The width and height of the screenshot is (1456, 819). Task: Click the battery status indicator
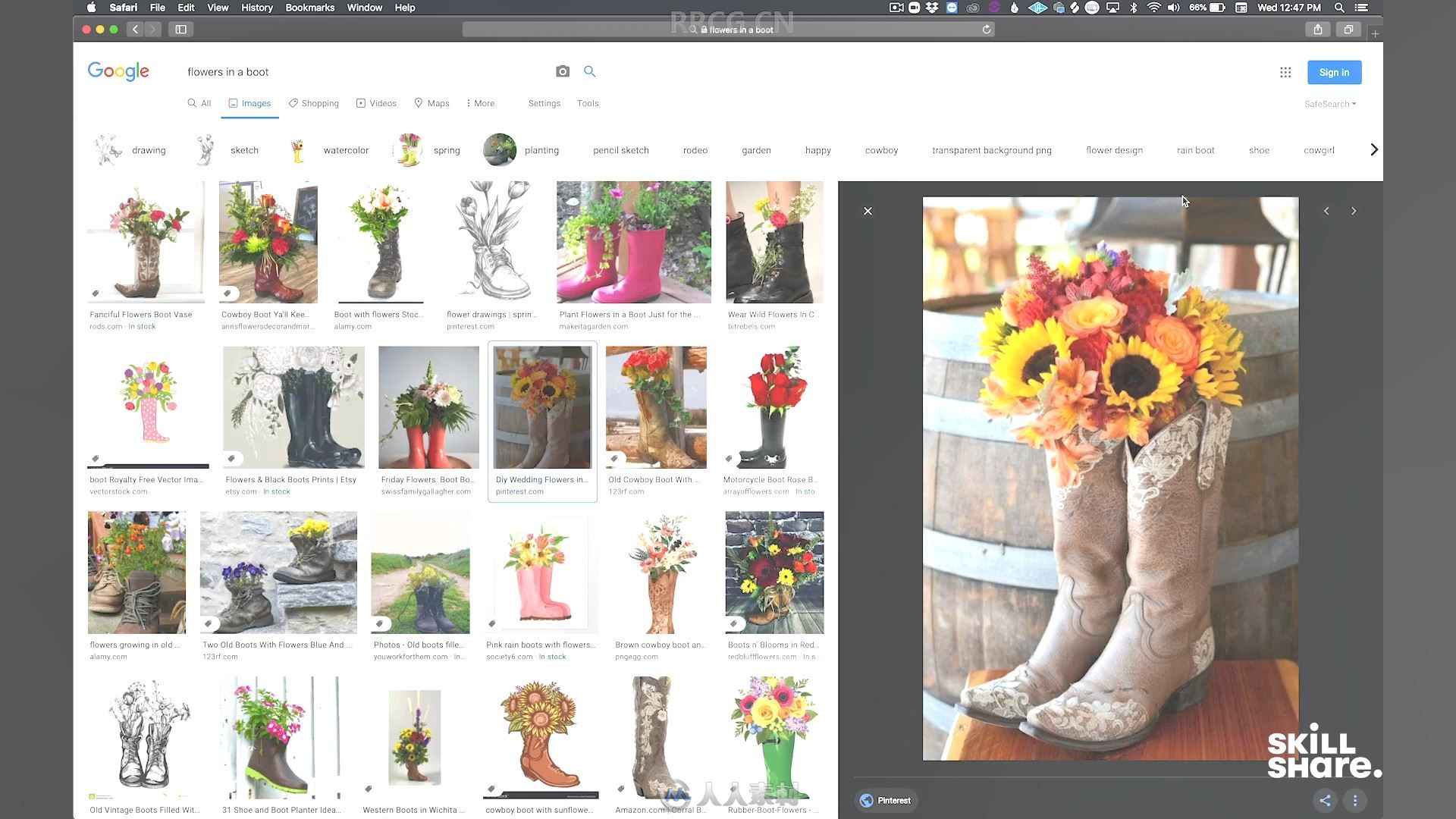point(1207,8)
